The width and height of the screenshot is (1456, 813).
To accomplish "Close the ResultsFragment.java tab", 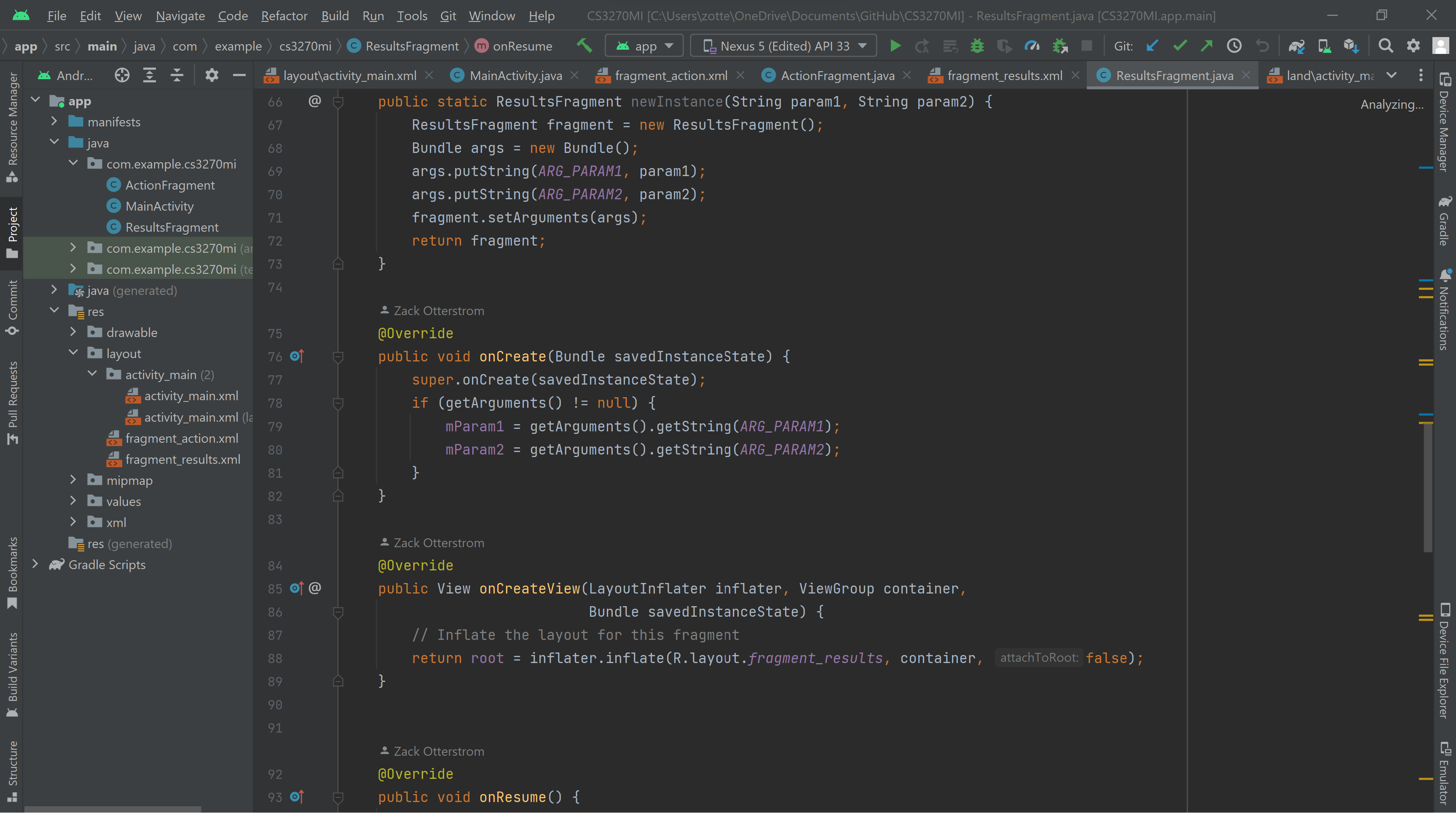I will coord(1246,75).
